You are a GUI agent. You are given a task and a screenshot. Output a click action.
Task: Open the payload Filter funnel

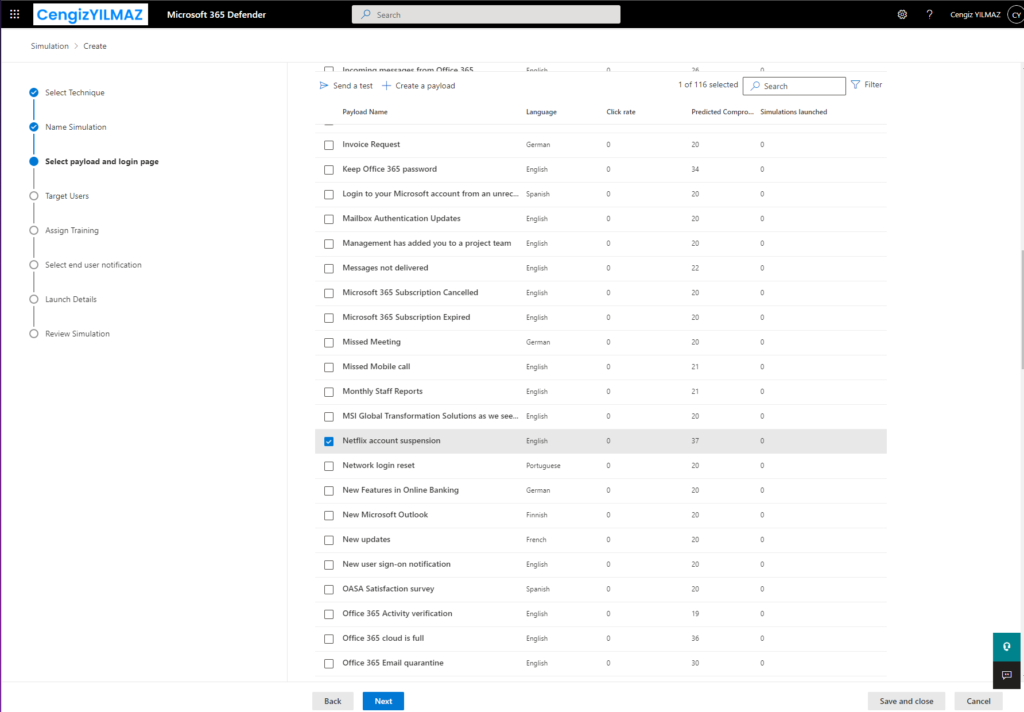867,85
